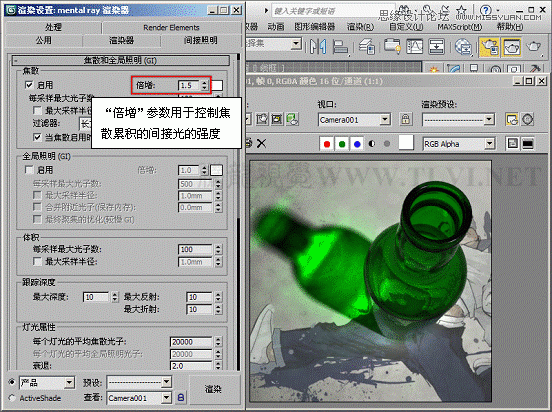Viewport: 552px width, 412px height.
Task: Toggle black frame display icon at right
Action: coord(527,143)
